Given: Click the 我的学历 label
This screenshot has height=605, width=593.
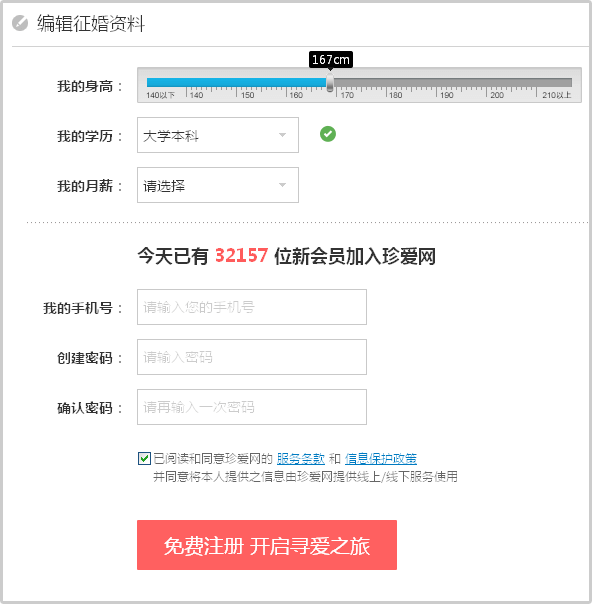Looking at the screenshot, I should click(x=90, y=136).
